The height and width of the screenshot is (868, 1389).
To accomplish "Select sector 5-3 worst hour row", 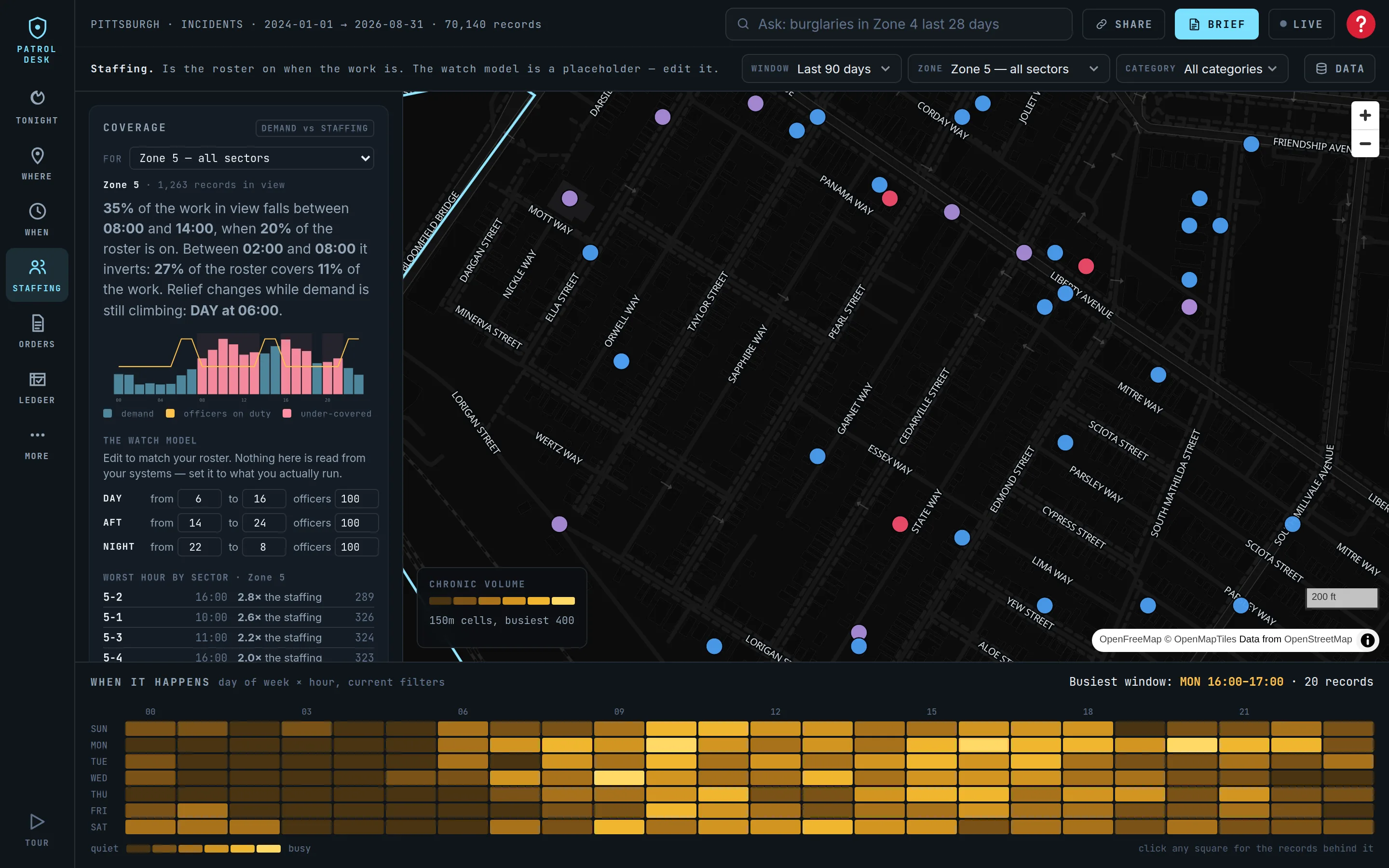I will coord(238,637).
